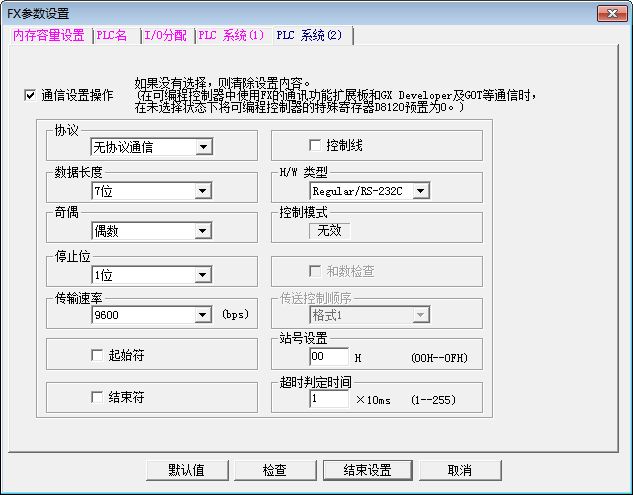633x495 pixels.
Task: Select the PLC 系统(1) tab
Action: tap(231, 35)
